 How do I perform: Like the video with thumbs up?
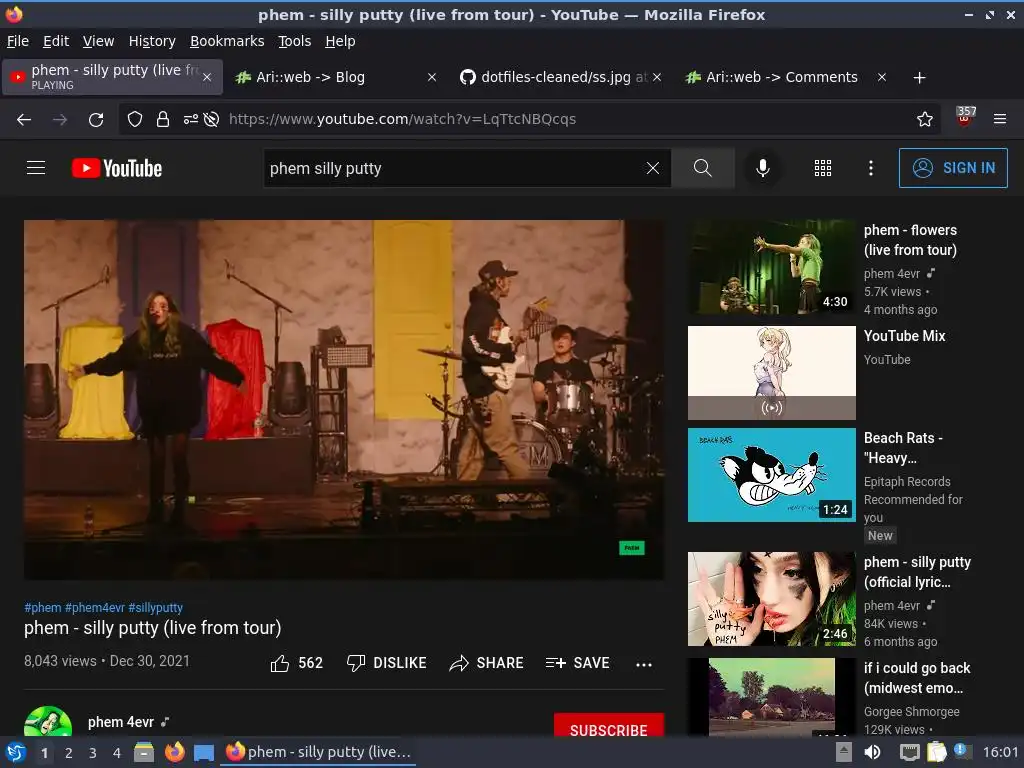point(280,663)
